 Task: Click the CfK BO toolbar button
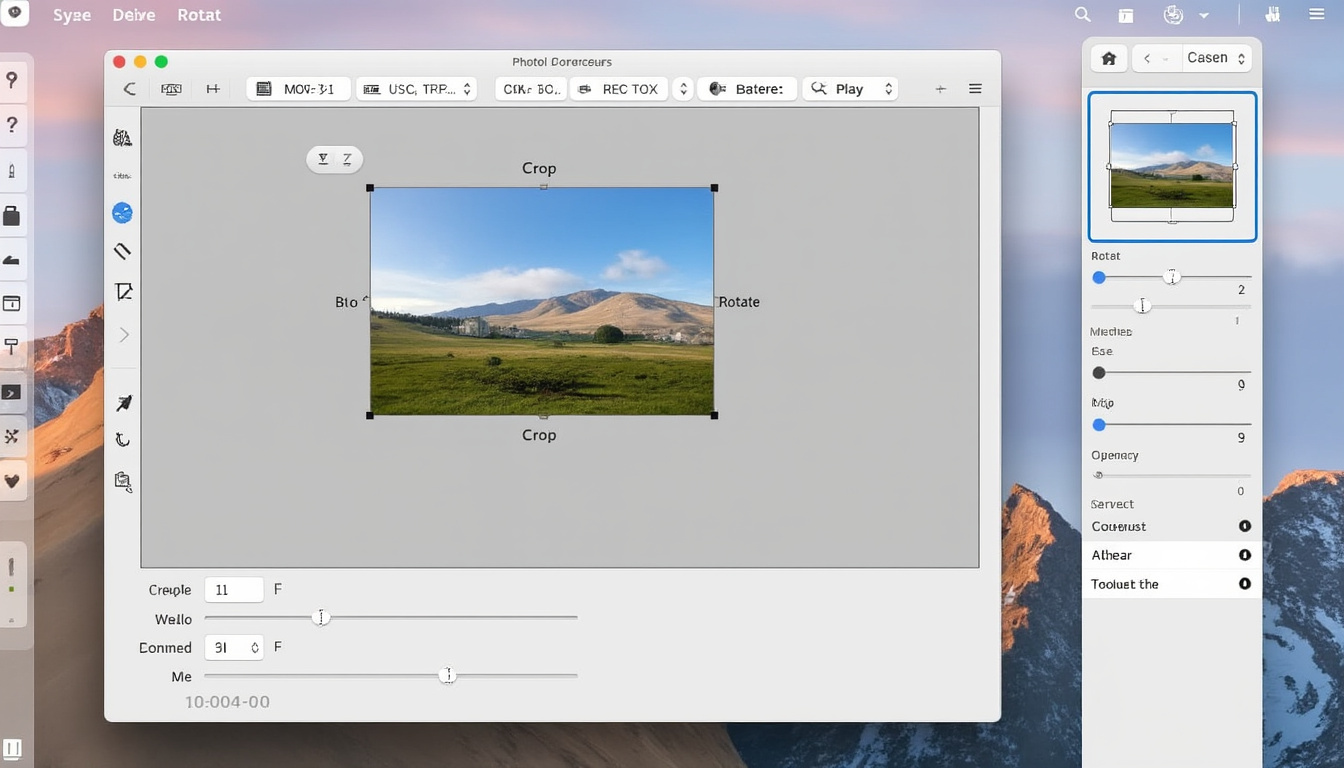click(531, 89)
